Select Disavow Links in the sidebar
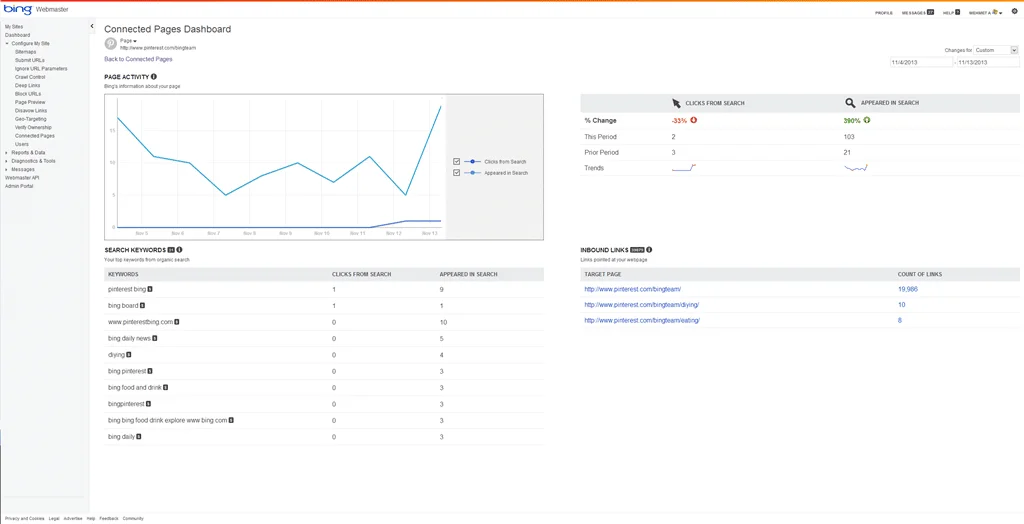Image resolution: width=1024 pixels, height=524 pixels. coord(31,110)
